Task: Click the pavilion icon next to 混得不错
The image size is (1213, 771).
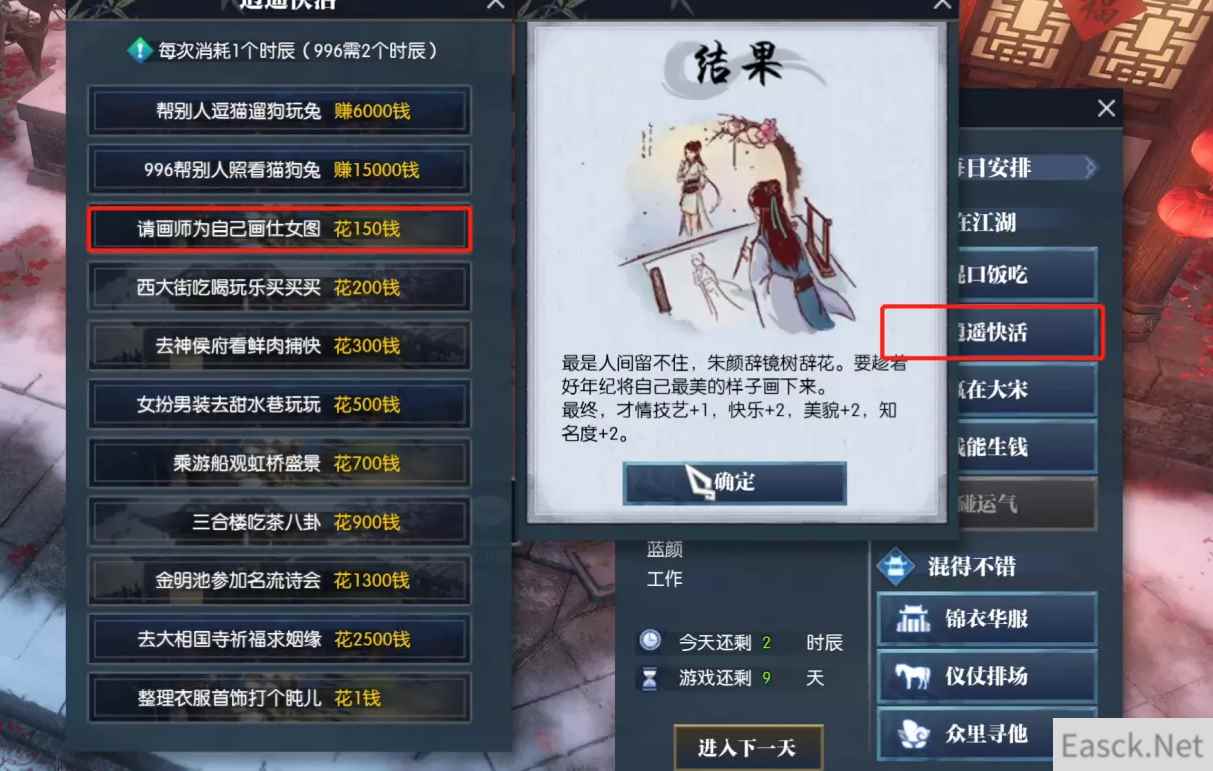Action: click(x=896, y=567)
